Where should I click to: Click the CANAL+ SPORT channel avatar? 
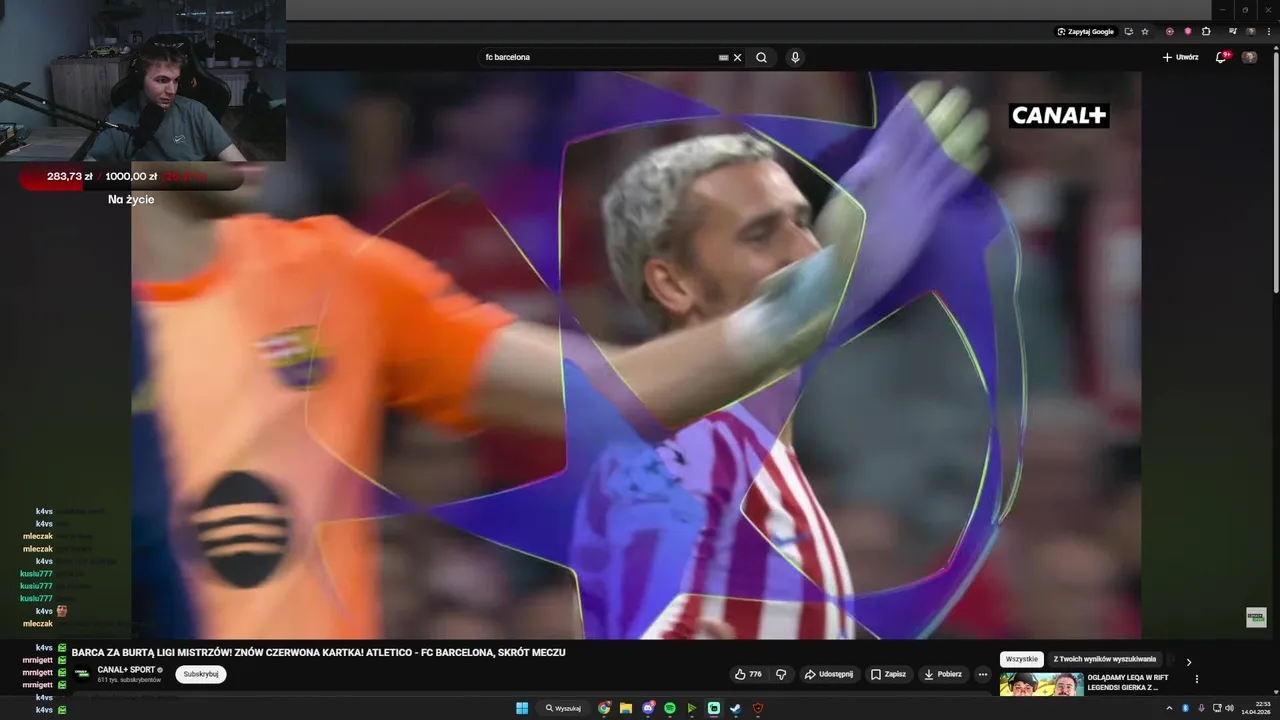(82, 674)
